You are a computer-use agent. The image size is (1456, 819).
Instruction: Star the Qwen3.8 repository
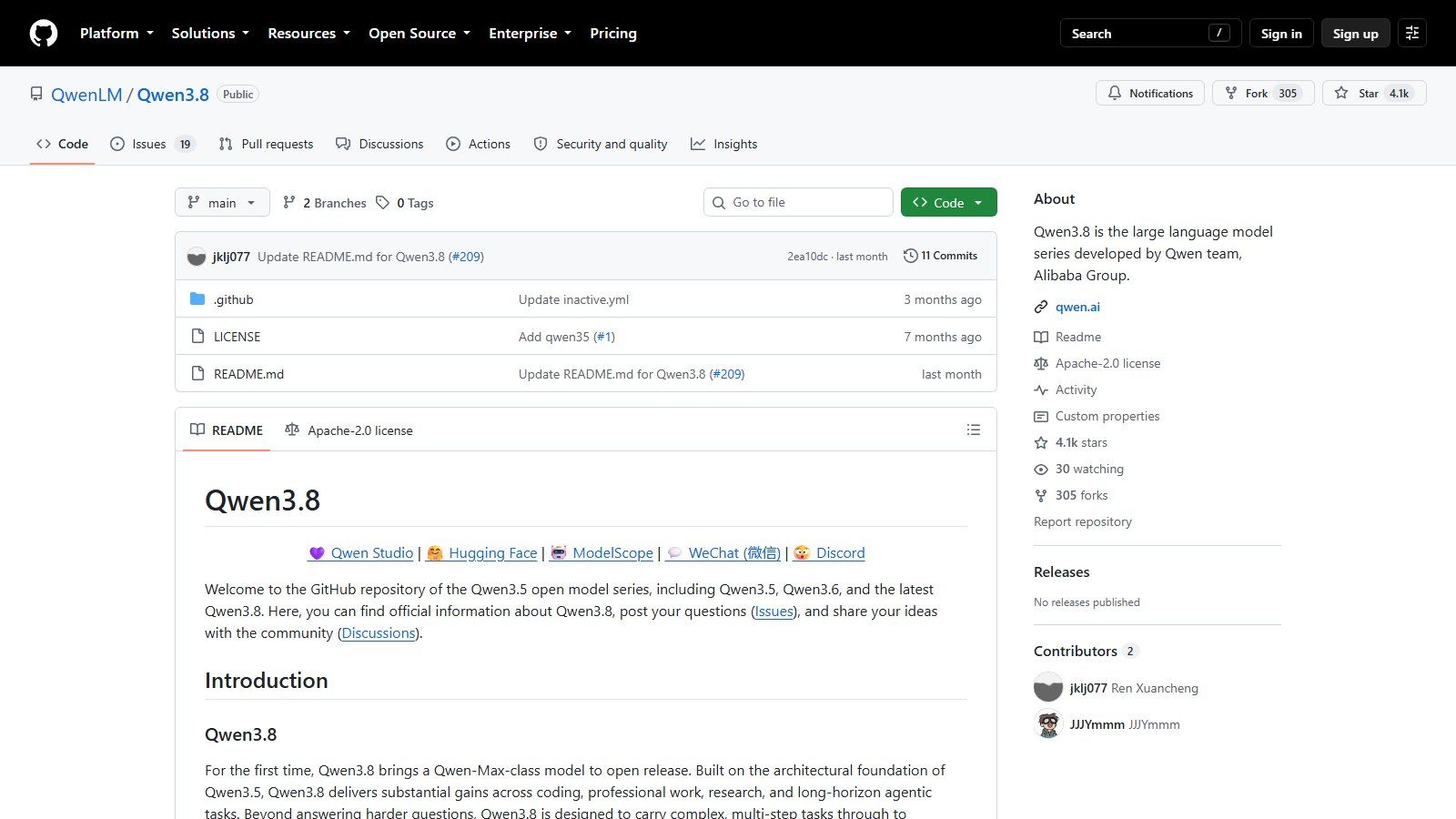[x=1374, y=94]
